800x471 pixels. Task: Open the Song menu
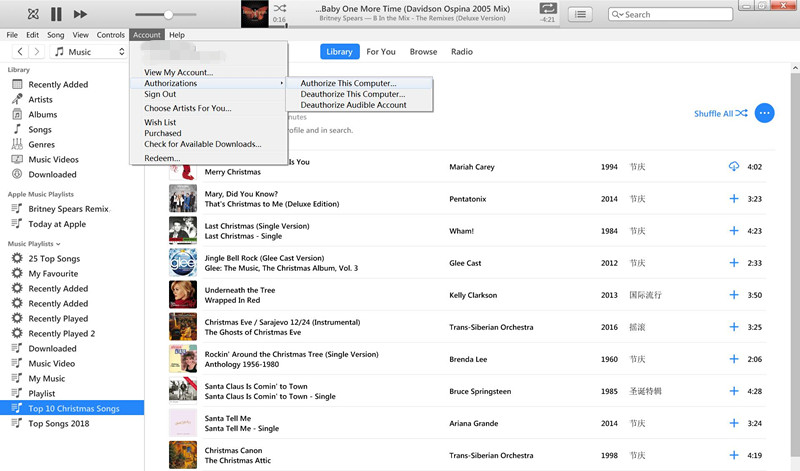pyautogui.click(x=56, y=35)
